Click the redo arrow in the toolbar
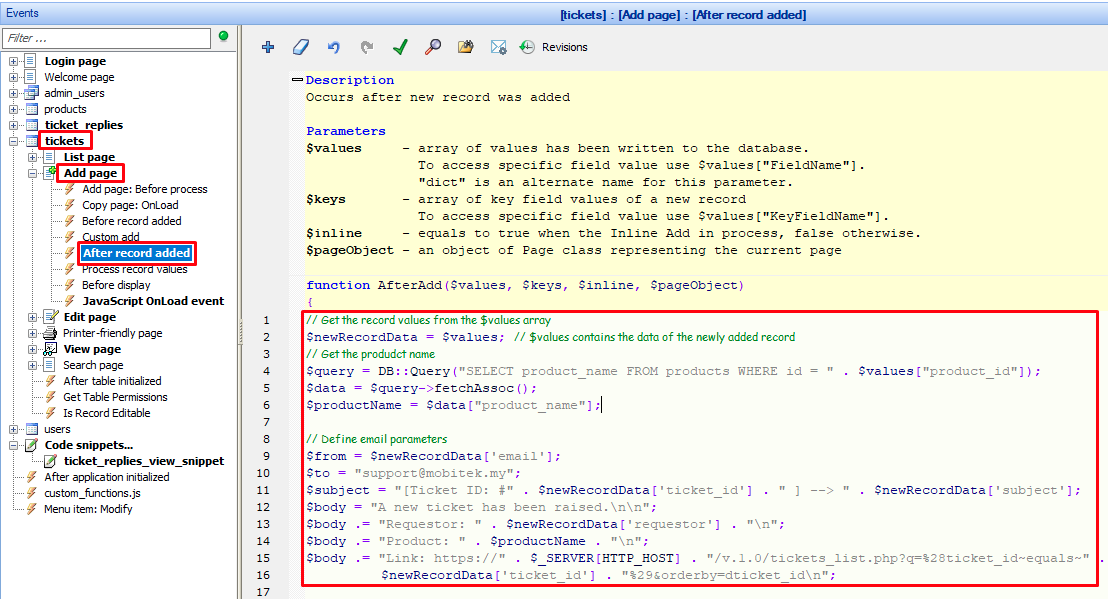The image size is (1108, 599). 366,47
